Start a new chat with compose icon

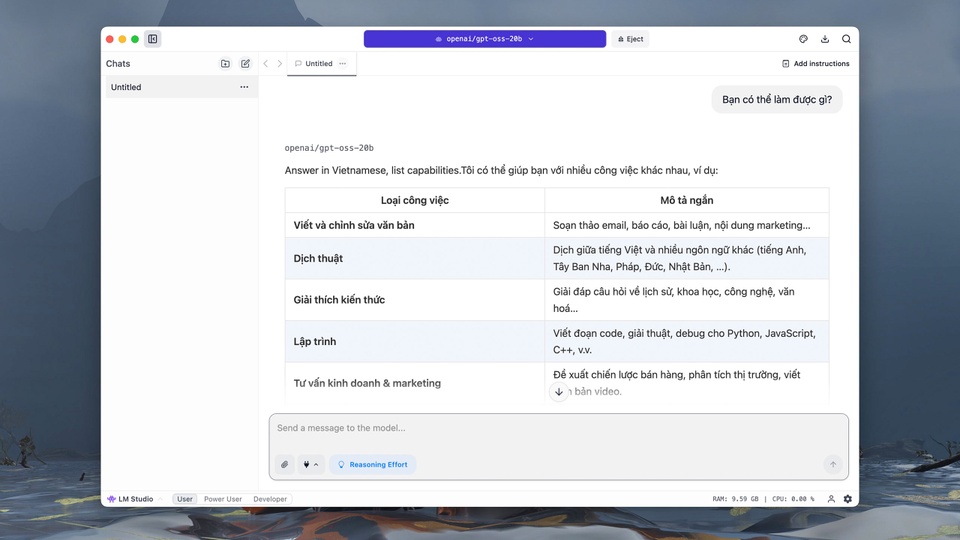click(245, 64)
